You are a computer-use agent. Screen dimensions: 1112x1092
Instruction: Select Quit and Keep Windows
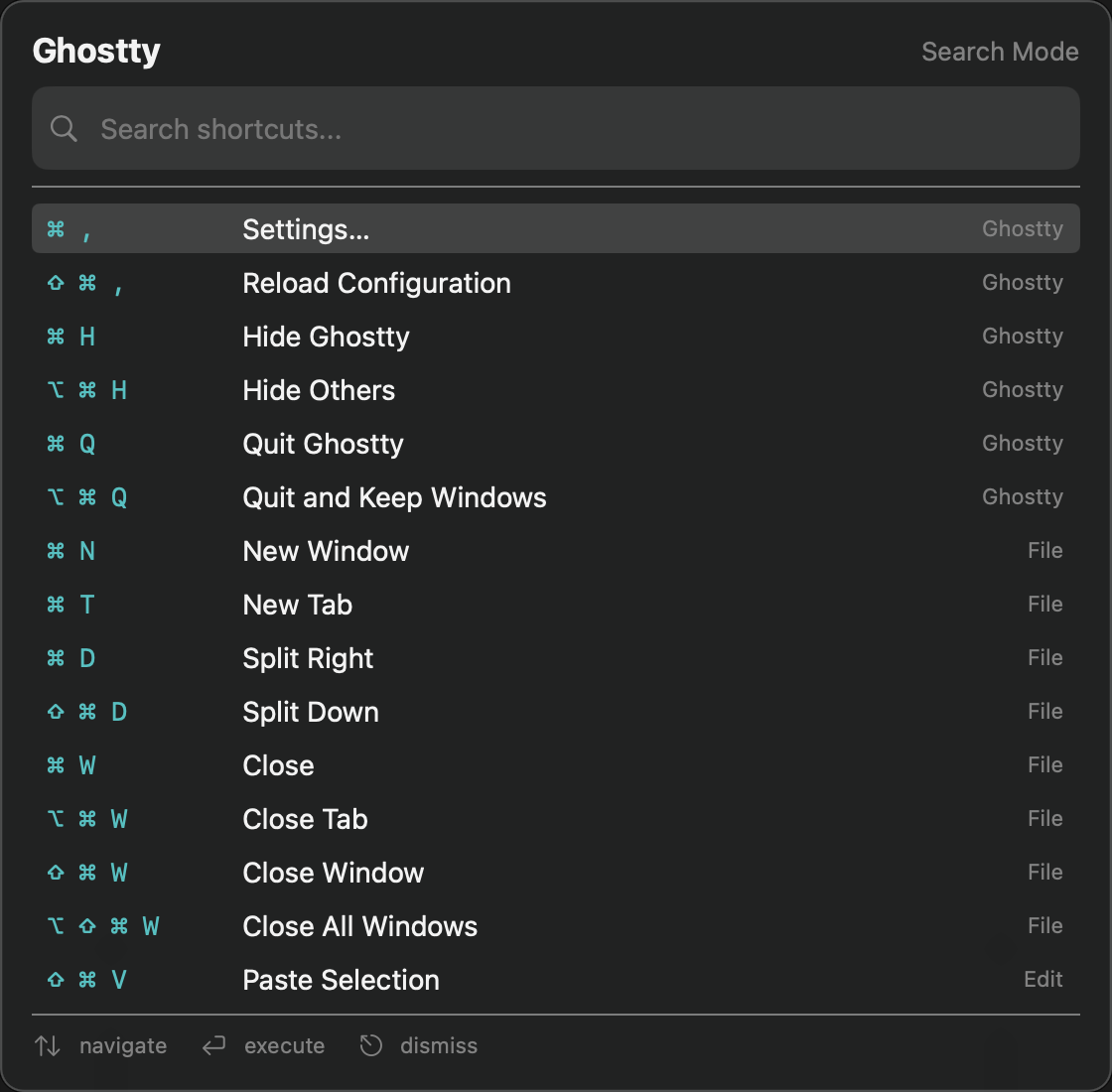point(555,497)
